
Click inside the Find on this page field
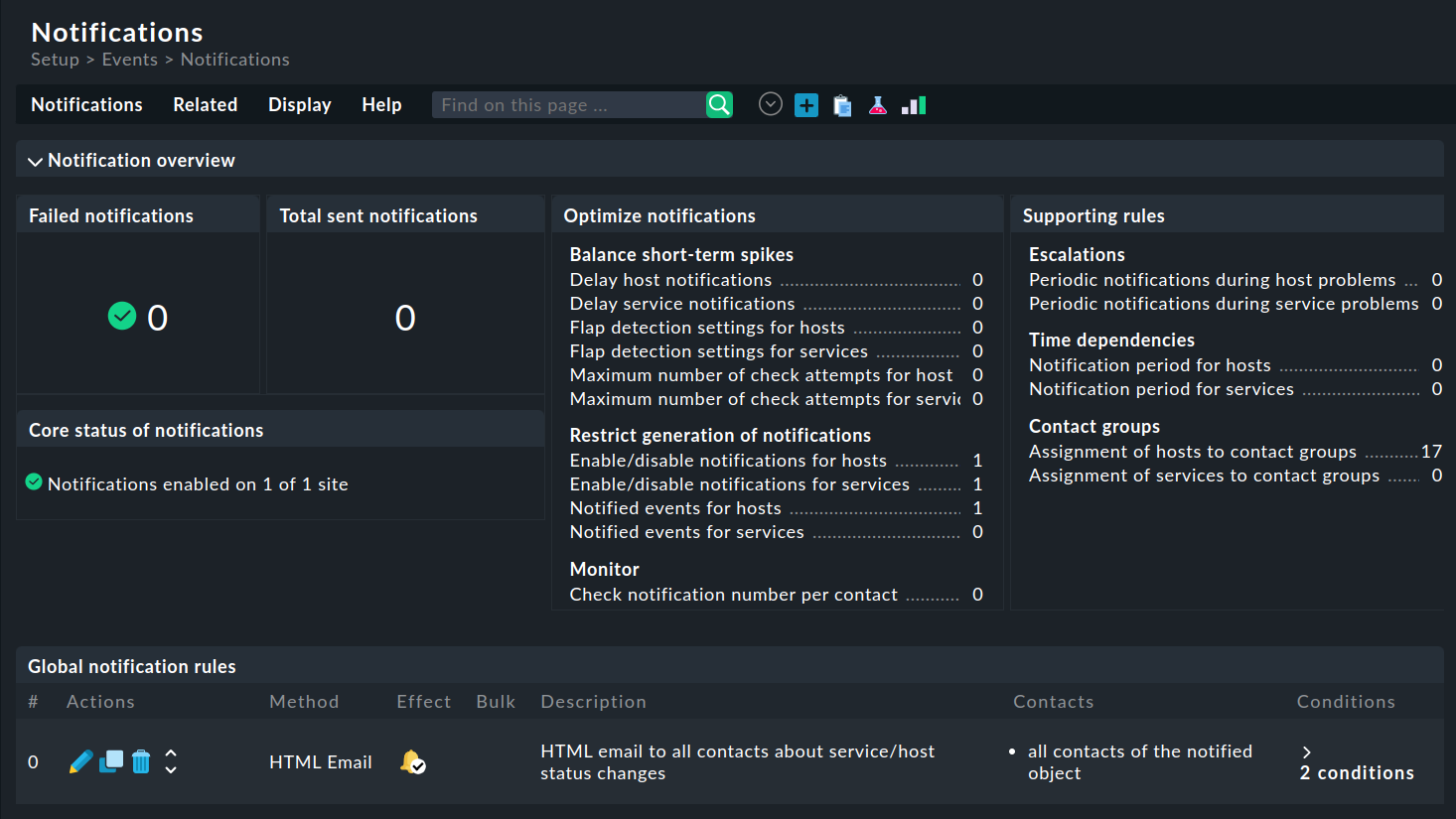click(x=566, y=103)
